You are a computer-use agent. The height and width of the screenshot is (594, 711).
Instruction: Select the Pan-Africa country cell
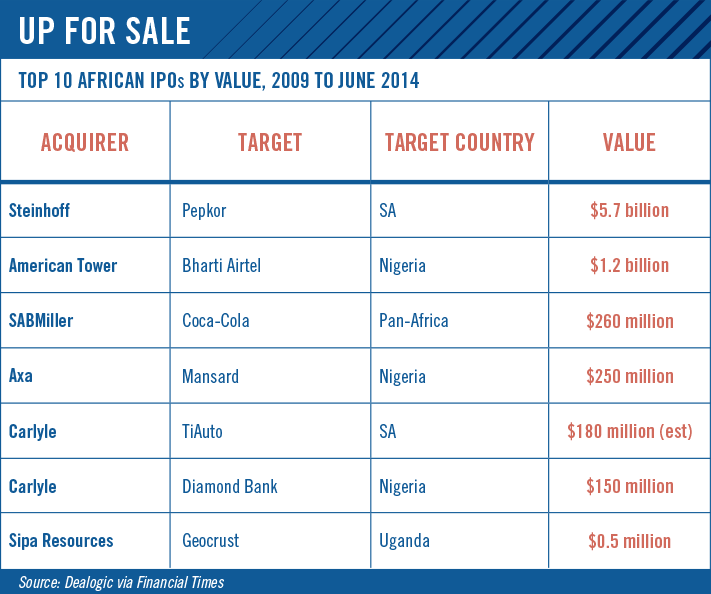pos(414,321)
